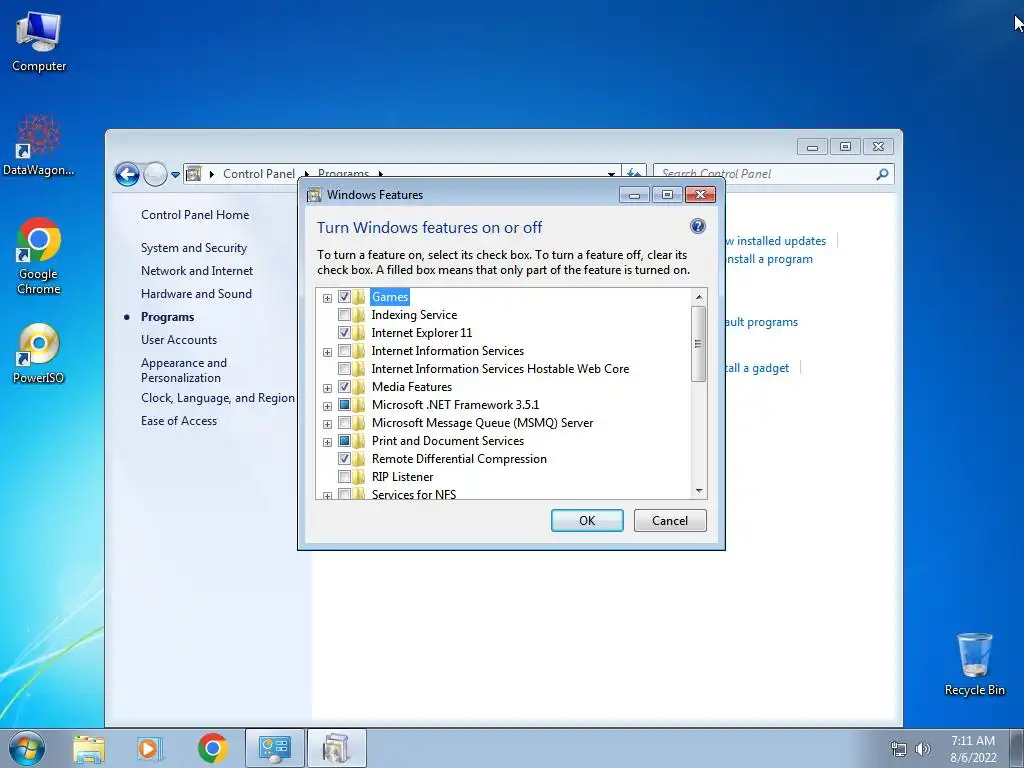Click the Windows Features help icon
Image resolution: width=1024 pixels, height=768 pixels.
697,226
